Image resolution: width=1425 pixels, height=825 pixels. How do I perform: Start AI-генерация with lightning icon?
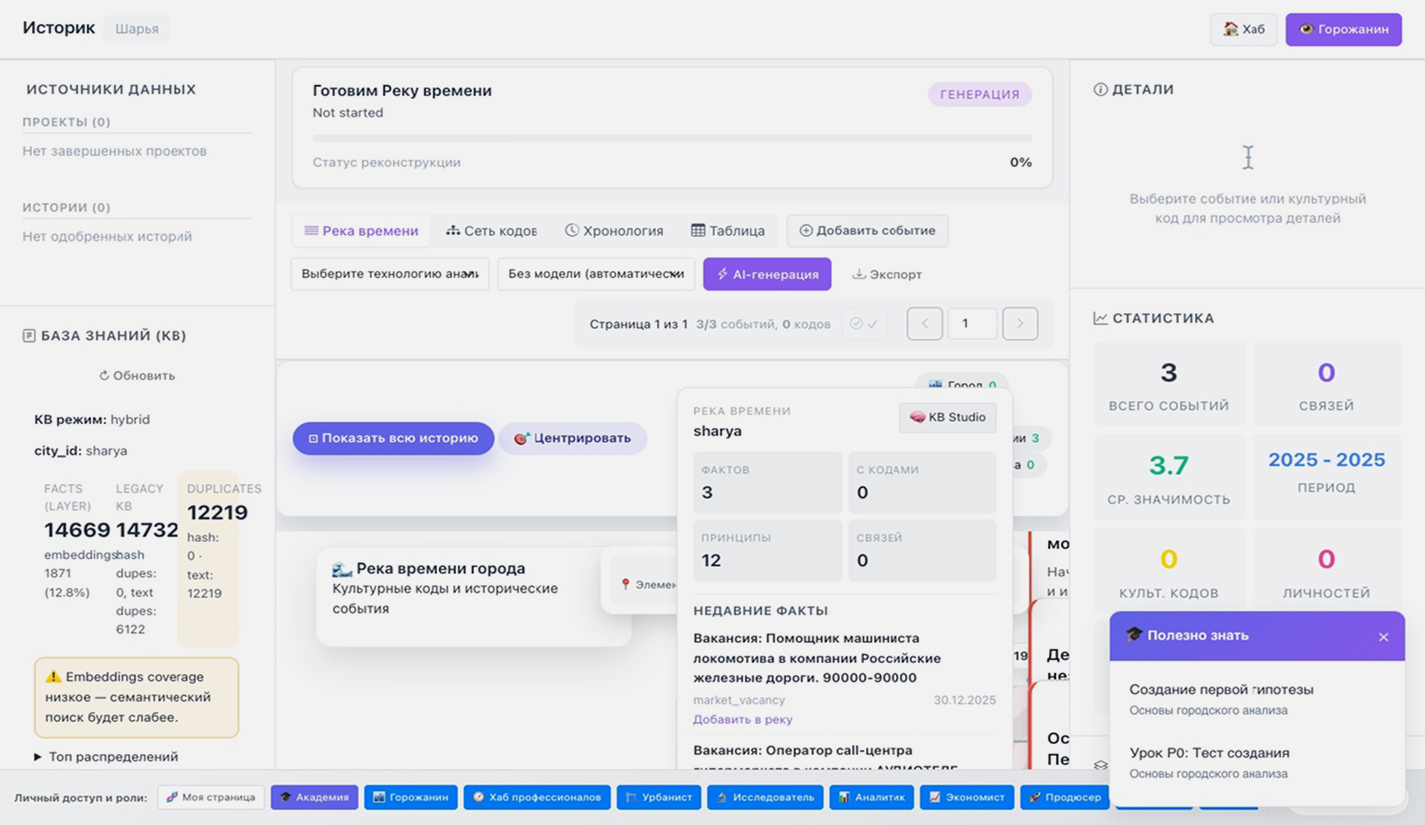[766, 274]
